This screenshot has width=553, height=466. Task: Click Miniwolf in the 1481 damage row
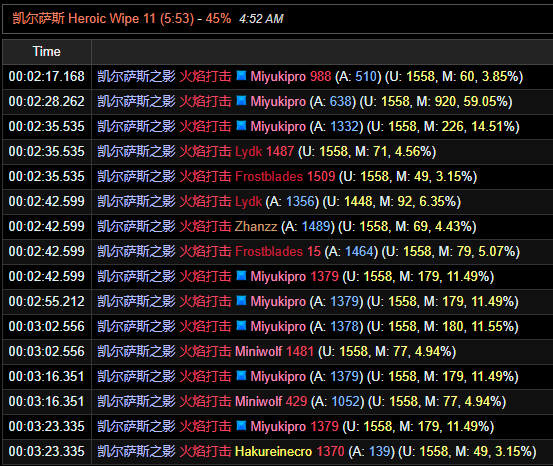tap(259, 351)
